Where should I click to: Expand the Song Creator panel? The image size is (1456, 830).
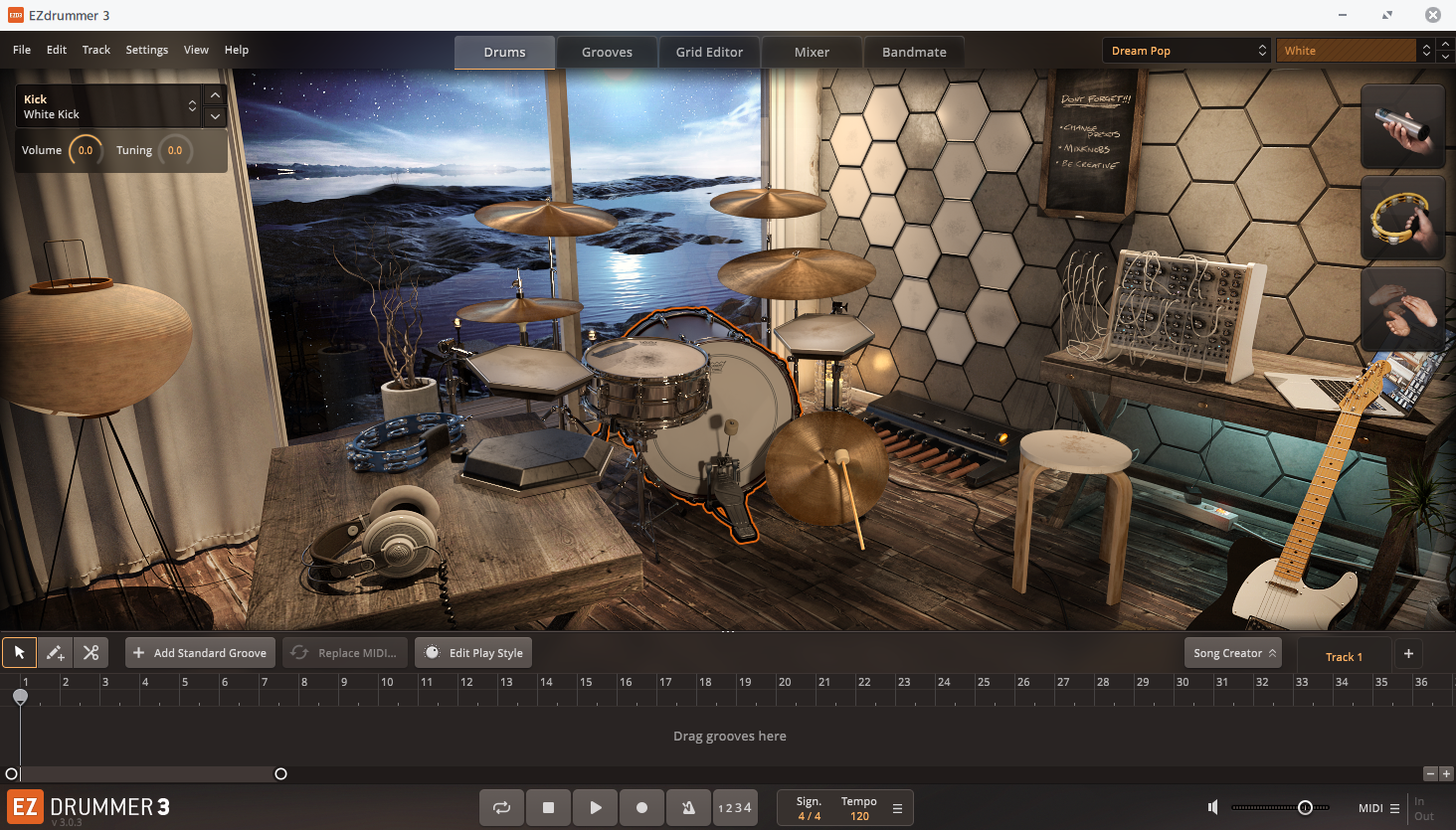1233,653
